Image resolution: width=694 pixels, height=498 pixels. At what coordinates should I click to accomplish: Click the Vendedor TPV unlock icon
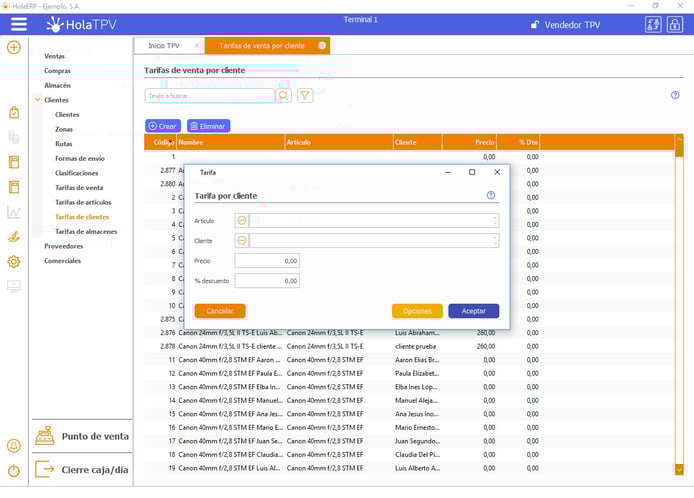(x=535, y=25)
